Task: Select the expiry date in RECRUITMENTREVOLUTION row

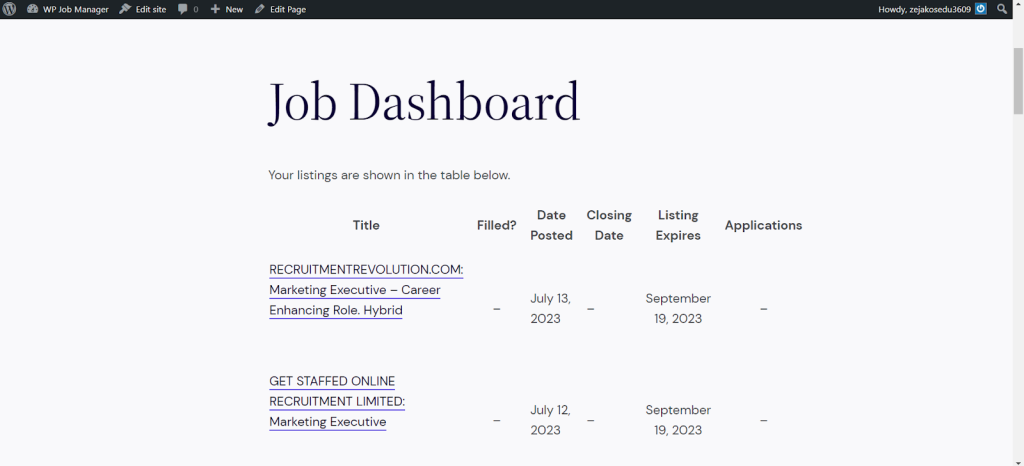Action: (679, 309)
